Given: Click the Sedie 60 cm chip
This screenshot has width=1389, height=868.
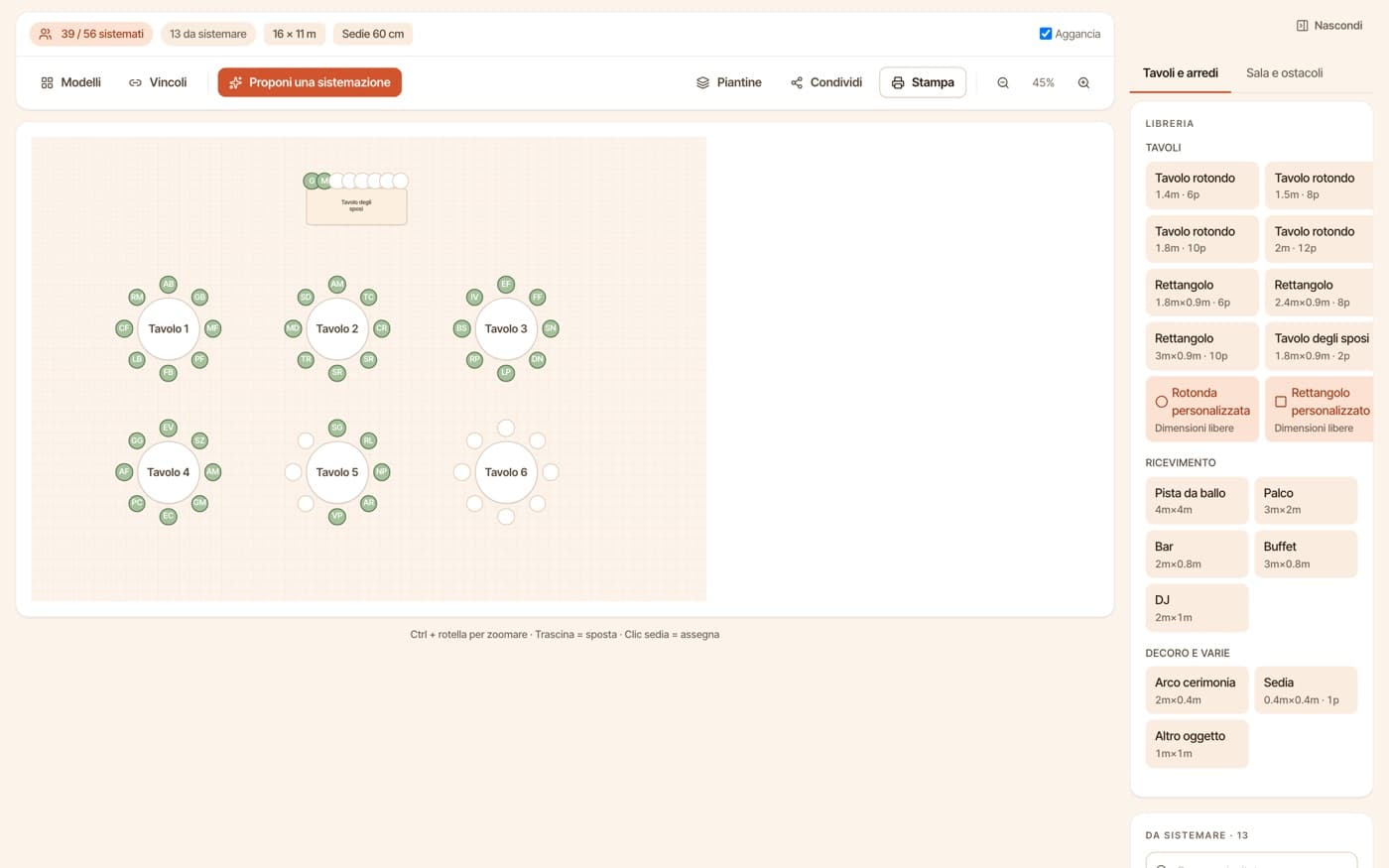Looking at the screenshot, I should [373, 34].
